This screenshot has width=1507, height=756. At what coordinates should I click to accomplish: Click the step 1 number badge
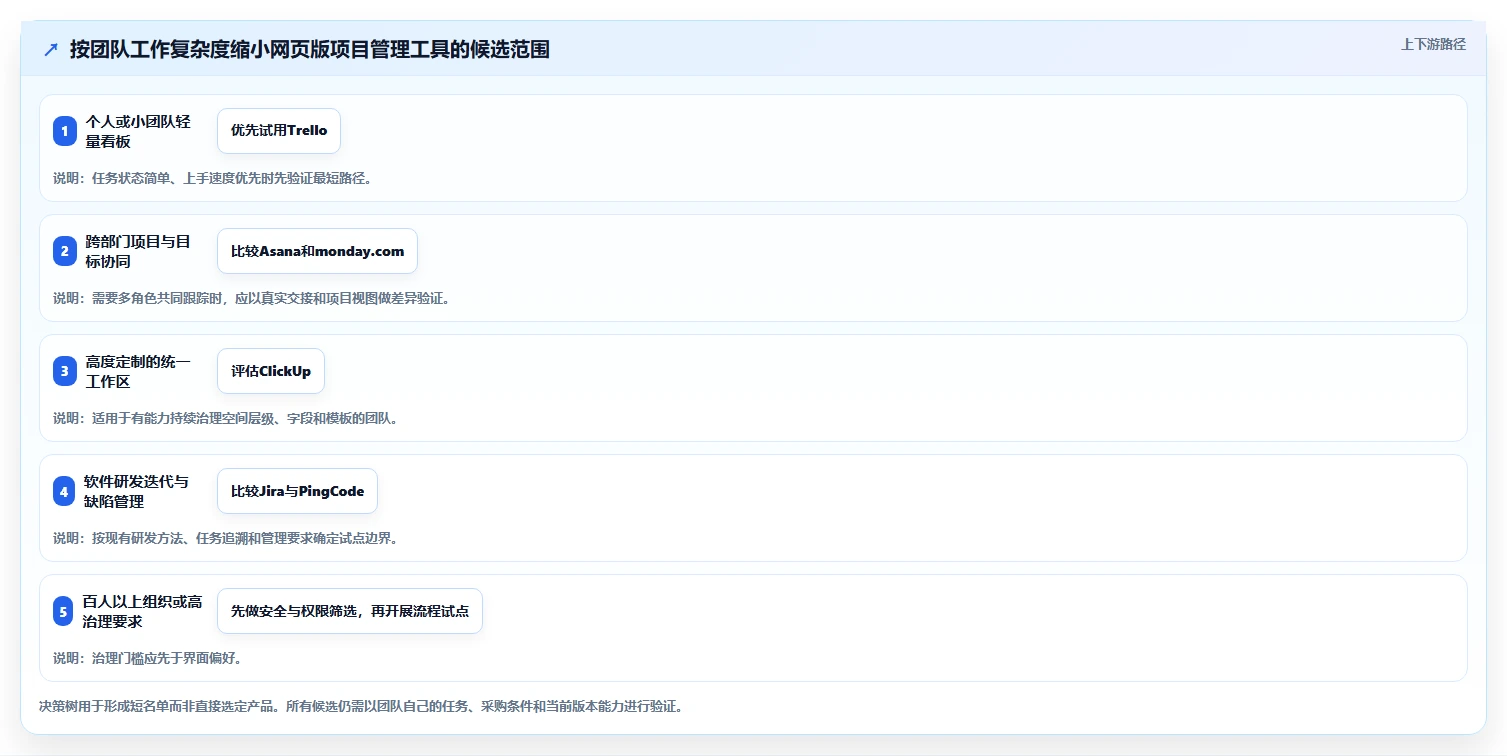65,131
